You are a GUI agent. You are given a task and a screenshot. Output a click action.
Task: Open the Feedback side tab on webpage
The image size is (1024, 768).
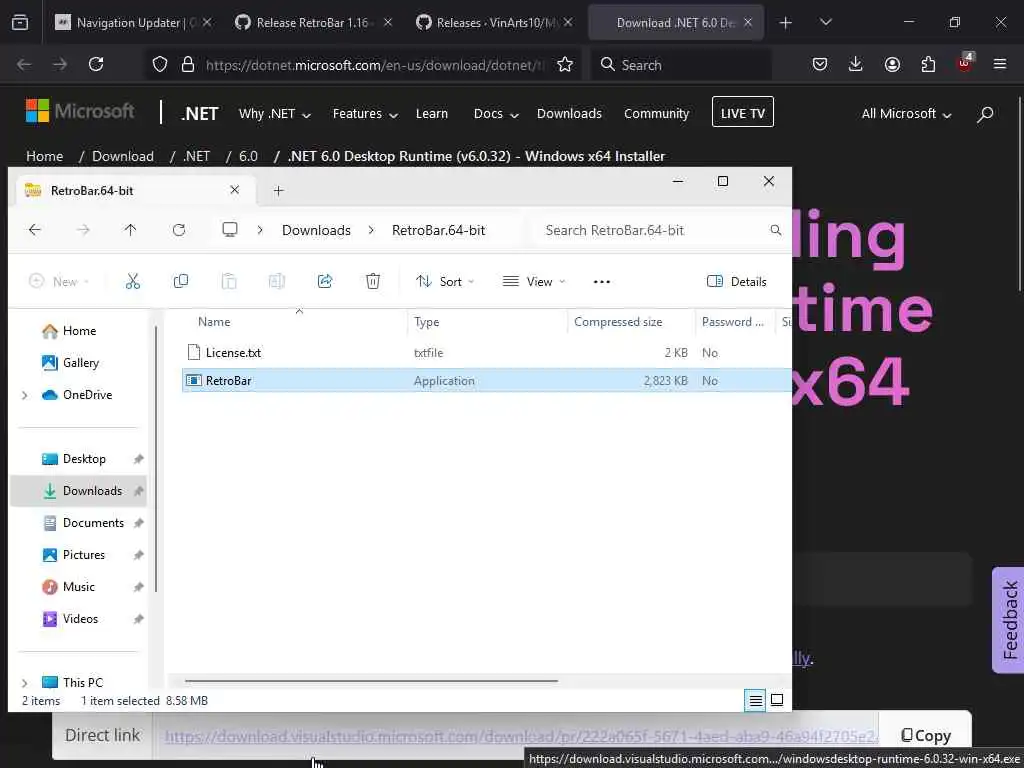point(1010,620)
